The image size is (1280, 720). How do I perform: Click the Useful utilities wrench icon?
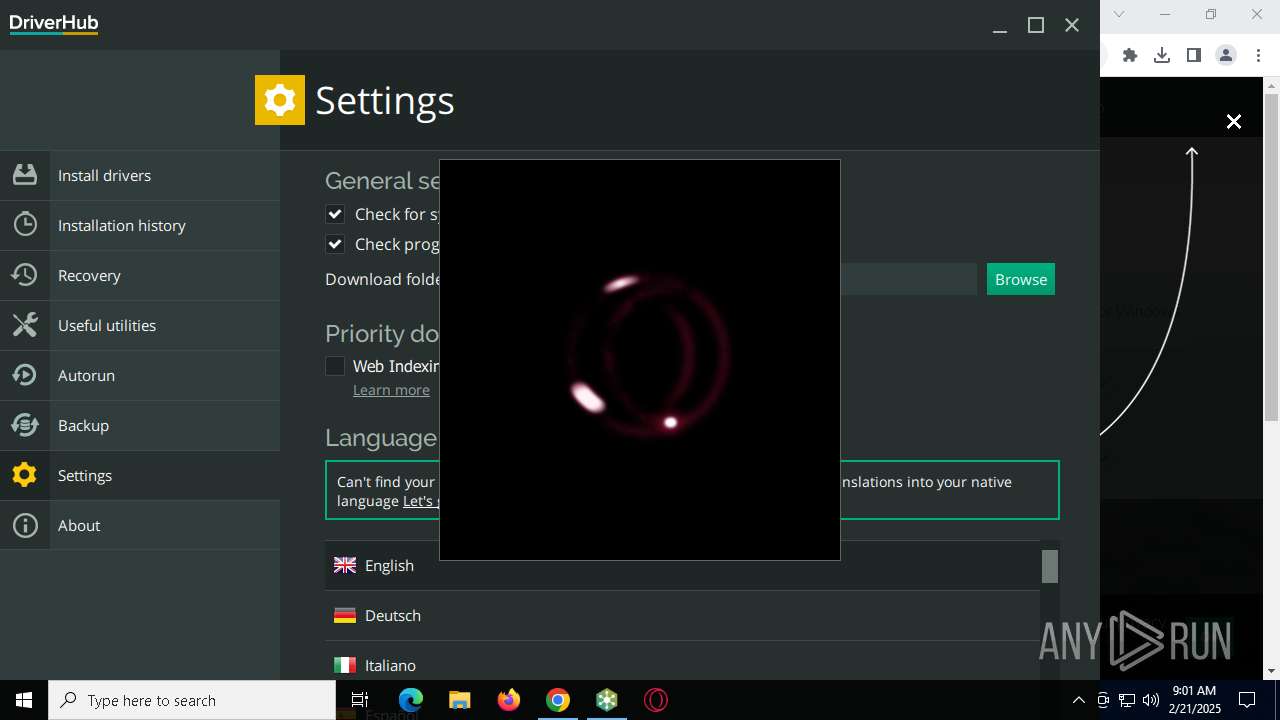tap(25, 325)
